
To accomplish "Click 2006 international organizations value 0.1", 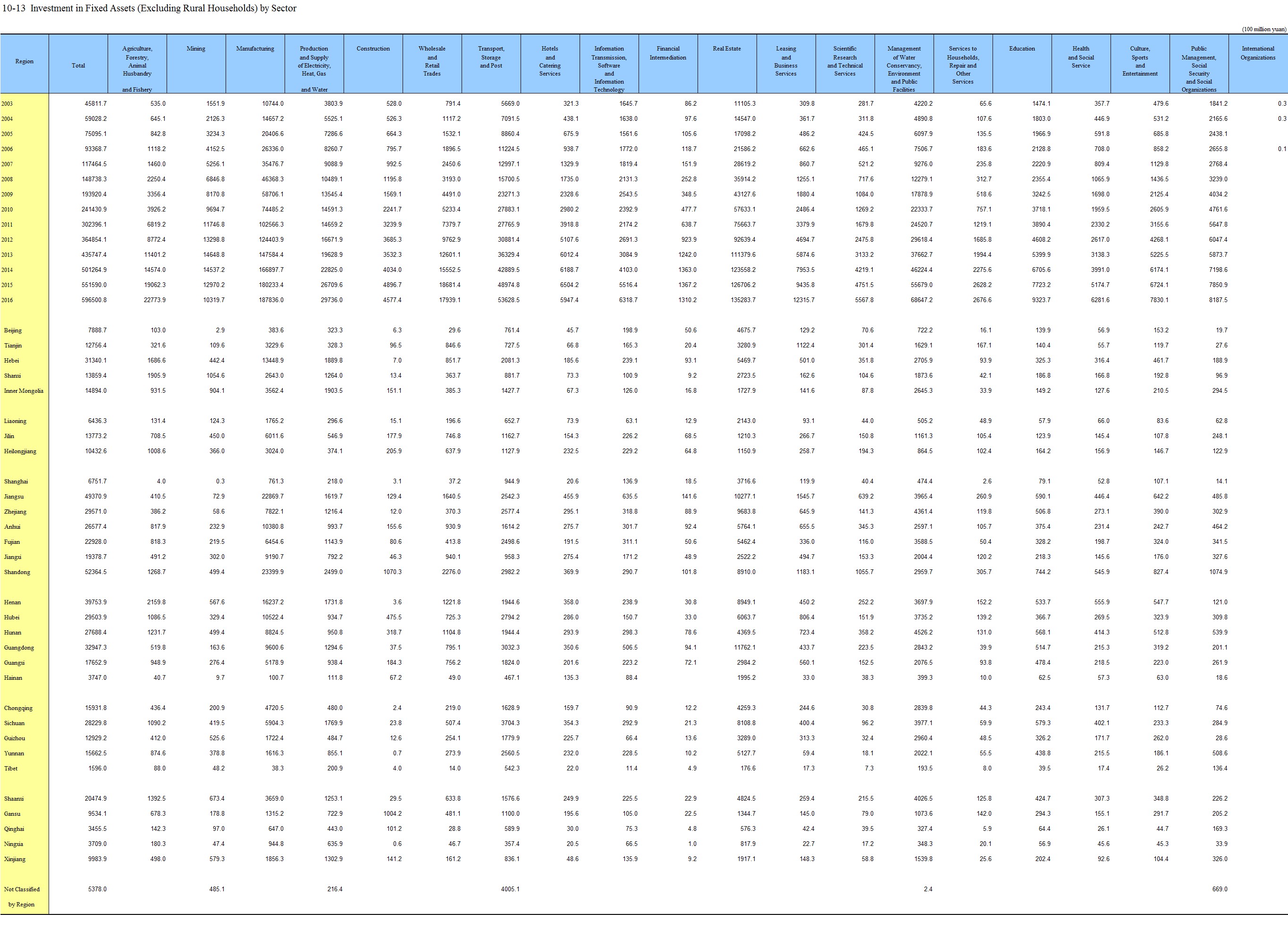I will point(1282,149).
